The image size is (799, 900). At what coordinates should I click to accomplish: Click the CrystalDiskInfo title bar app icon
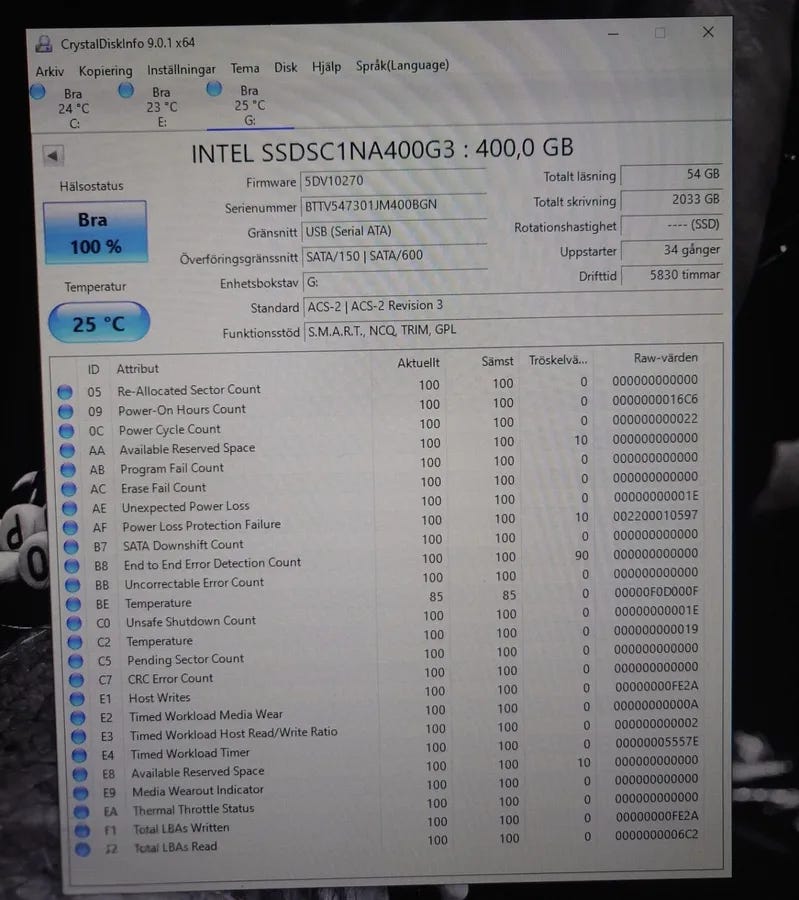(44, 44)
